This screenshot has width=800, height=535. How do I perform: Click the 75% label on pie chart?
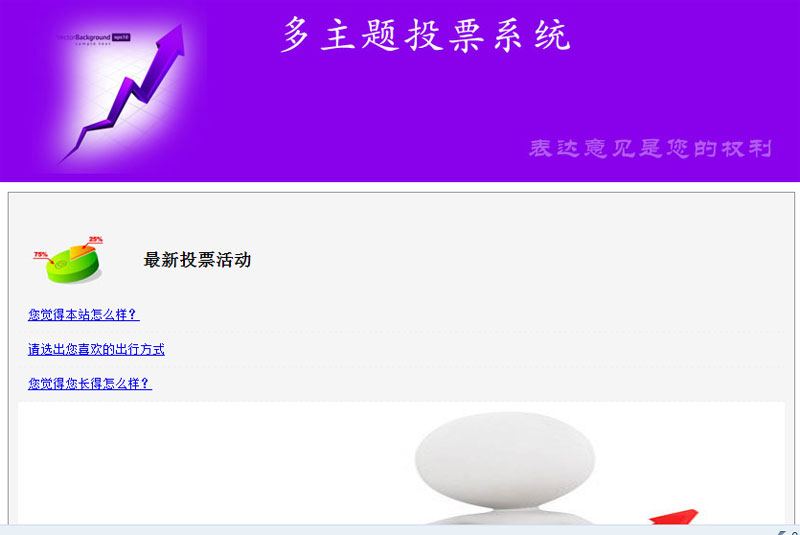40,254
